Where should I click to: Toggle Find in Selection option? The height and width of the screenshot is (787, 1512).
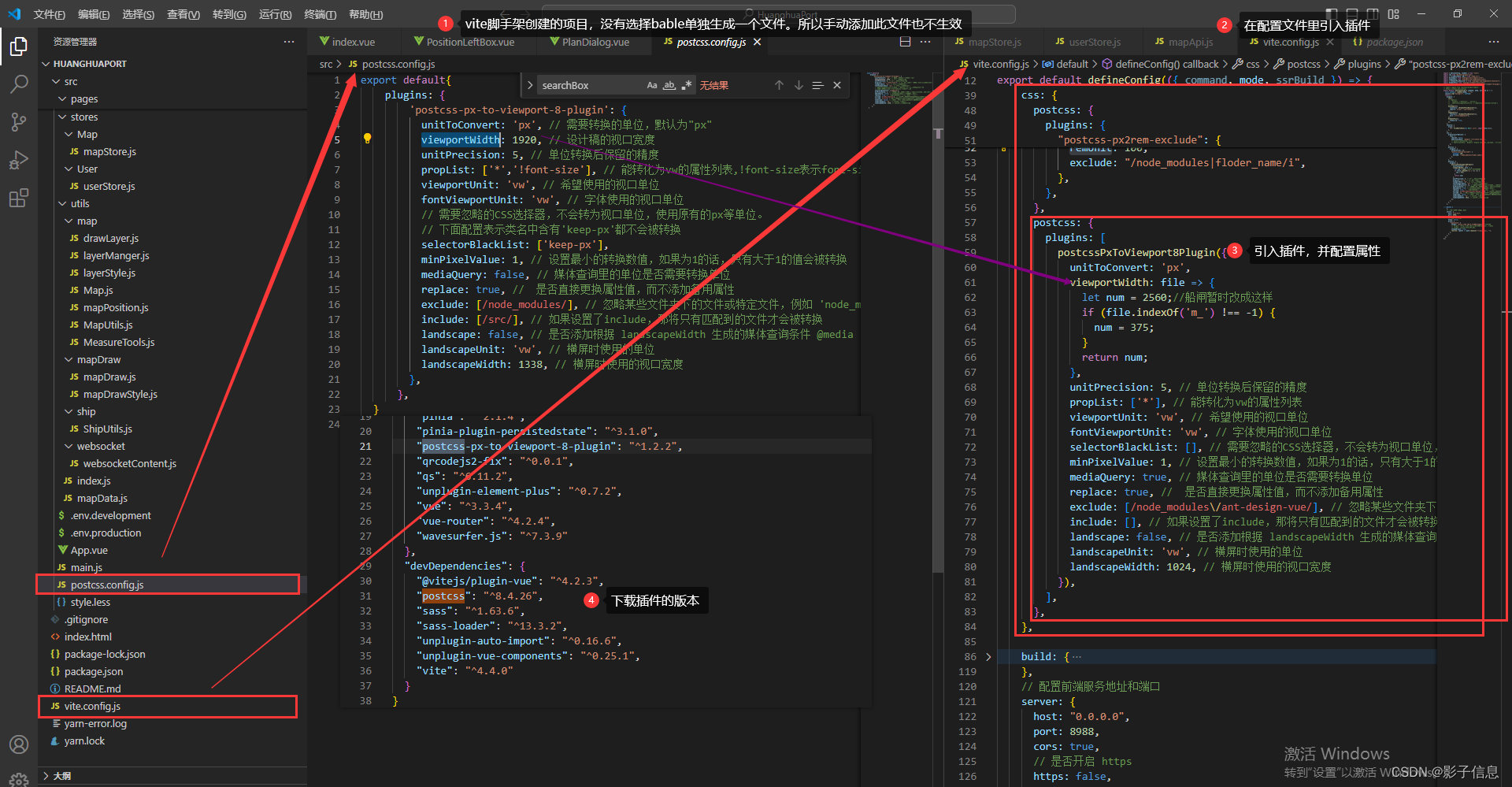click(817, 85)
